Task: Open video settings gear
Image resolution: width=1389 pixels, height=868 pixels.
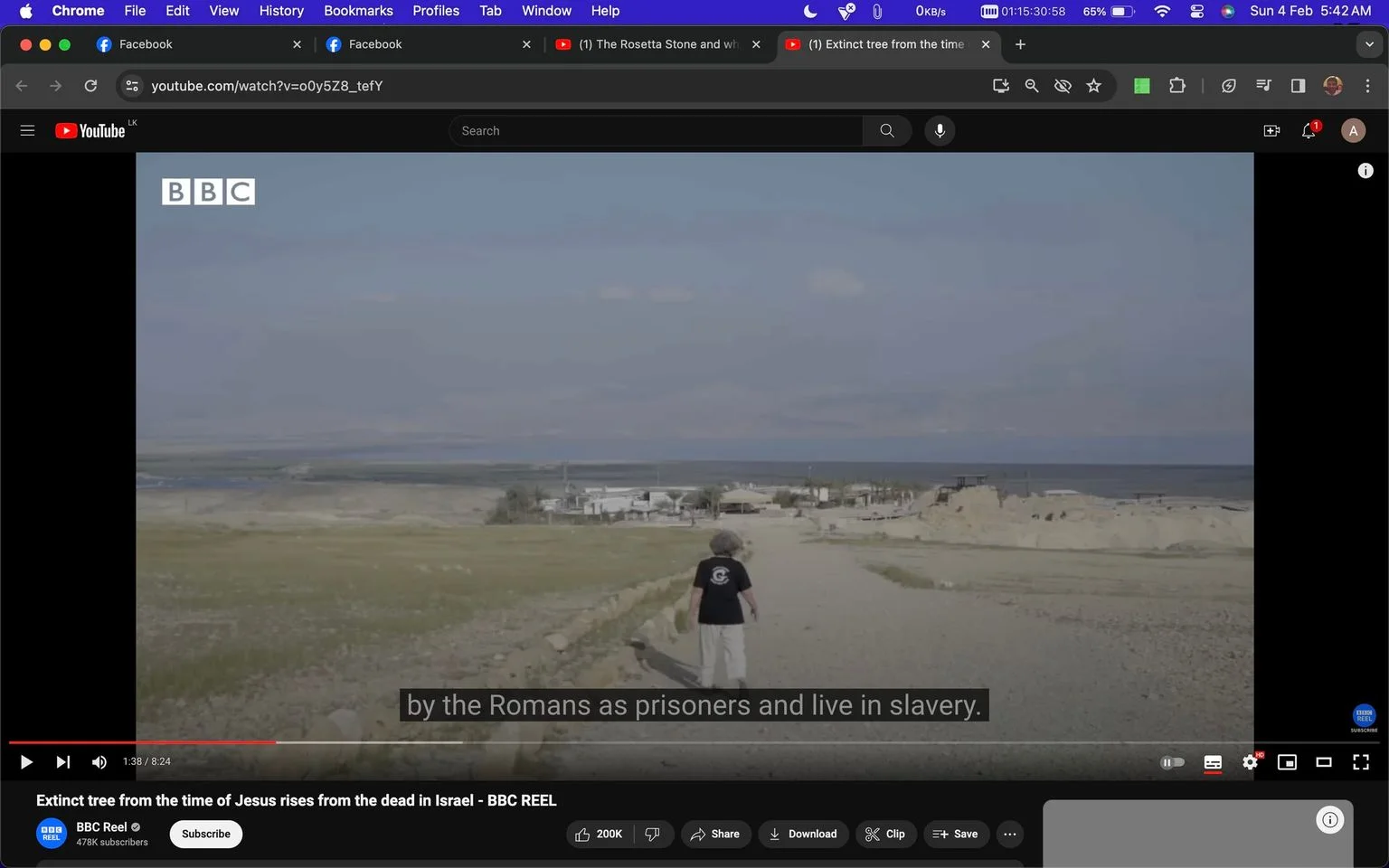Action: coord(1251,762)
